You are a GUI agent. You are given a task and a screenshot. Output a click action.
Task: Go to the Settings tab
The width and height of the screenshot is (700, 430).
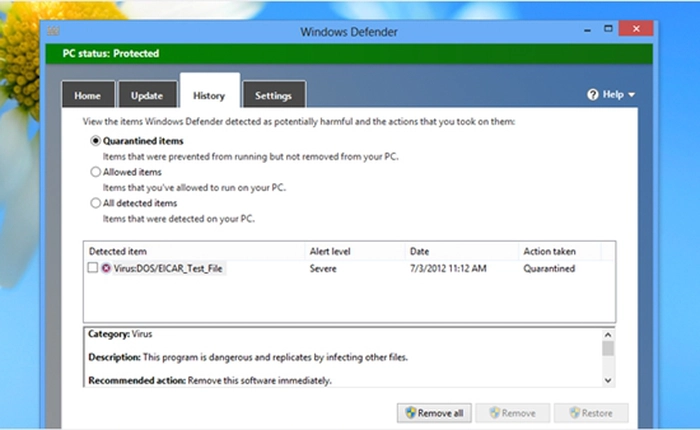[x=273, y=95]
